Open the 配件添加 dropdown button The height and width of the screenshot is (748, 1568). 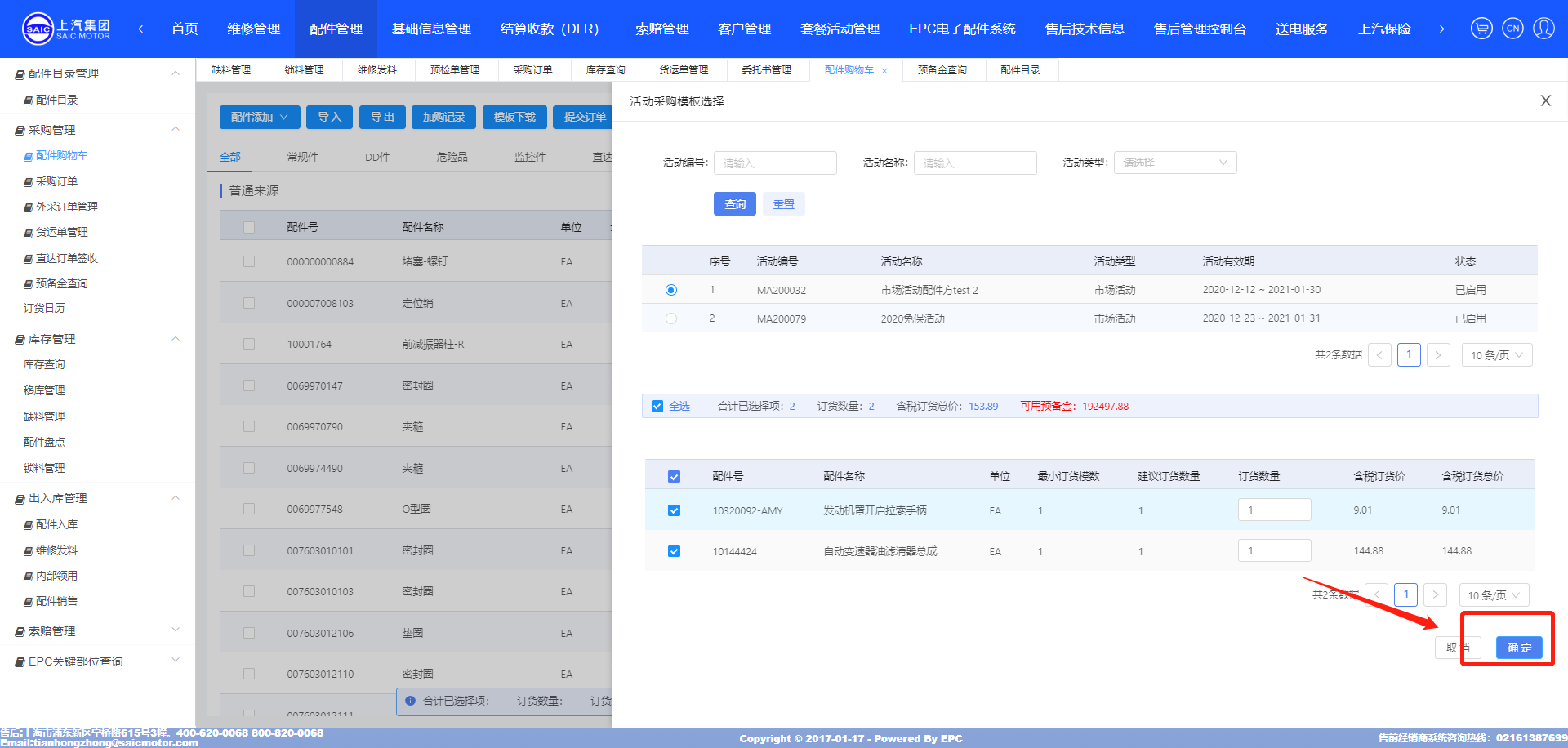260,117
